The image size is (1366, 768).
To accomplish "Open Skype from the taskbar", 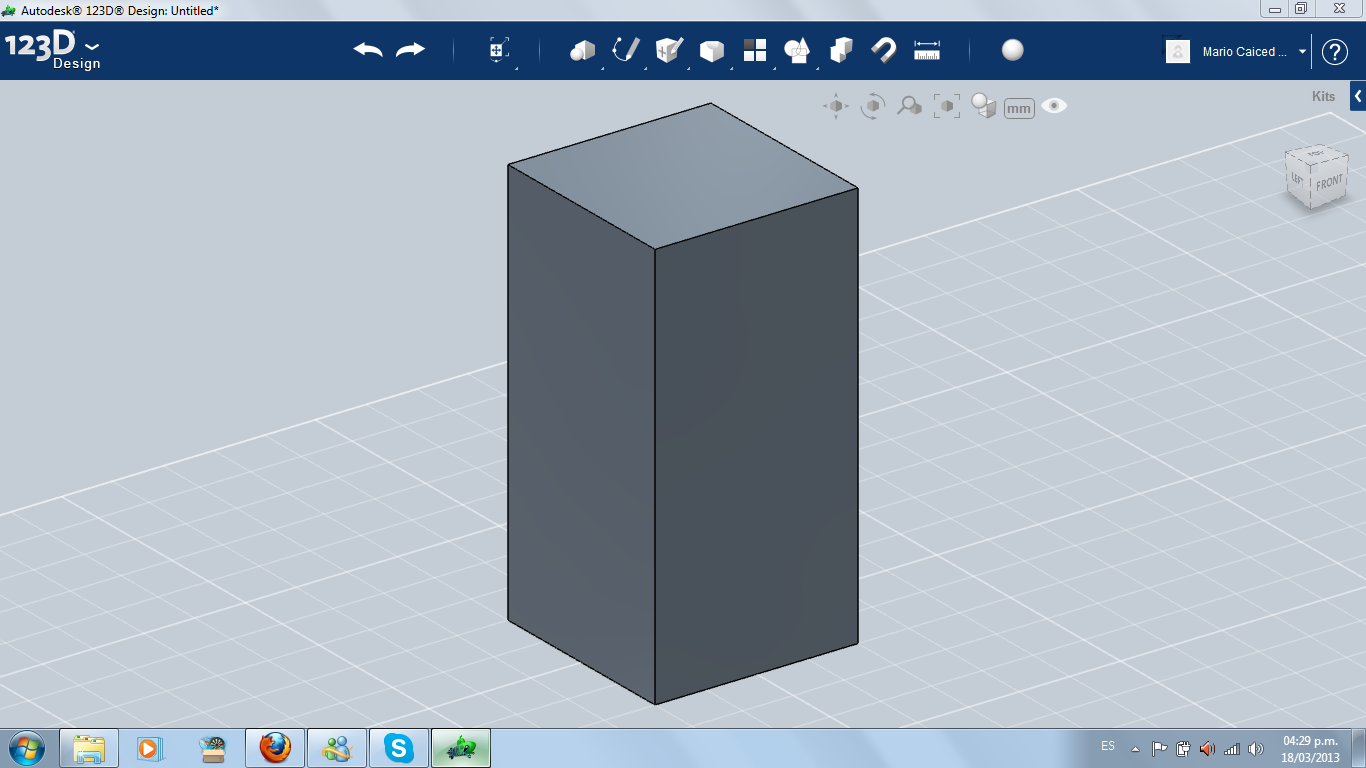I will (398, 748).
